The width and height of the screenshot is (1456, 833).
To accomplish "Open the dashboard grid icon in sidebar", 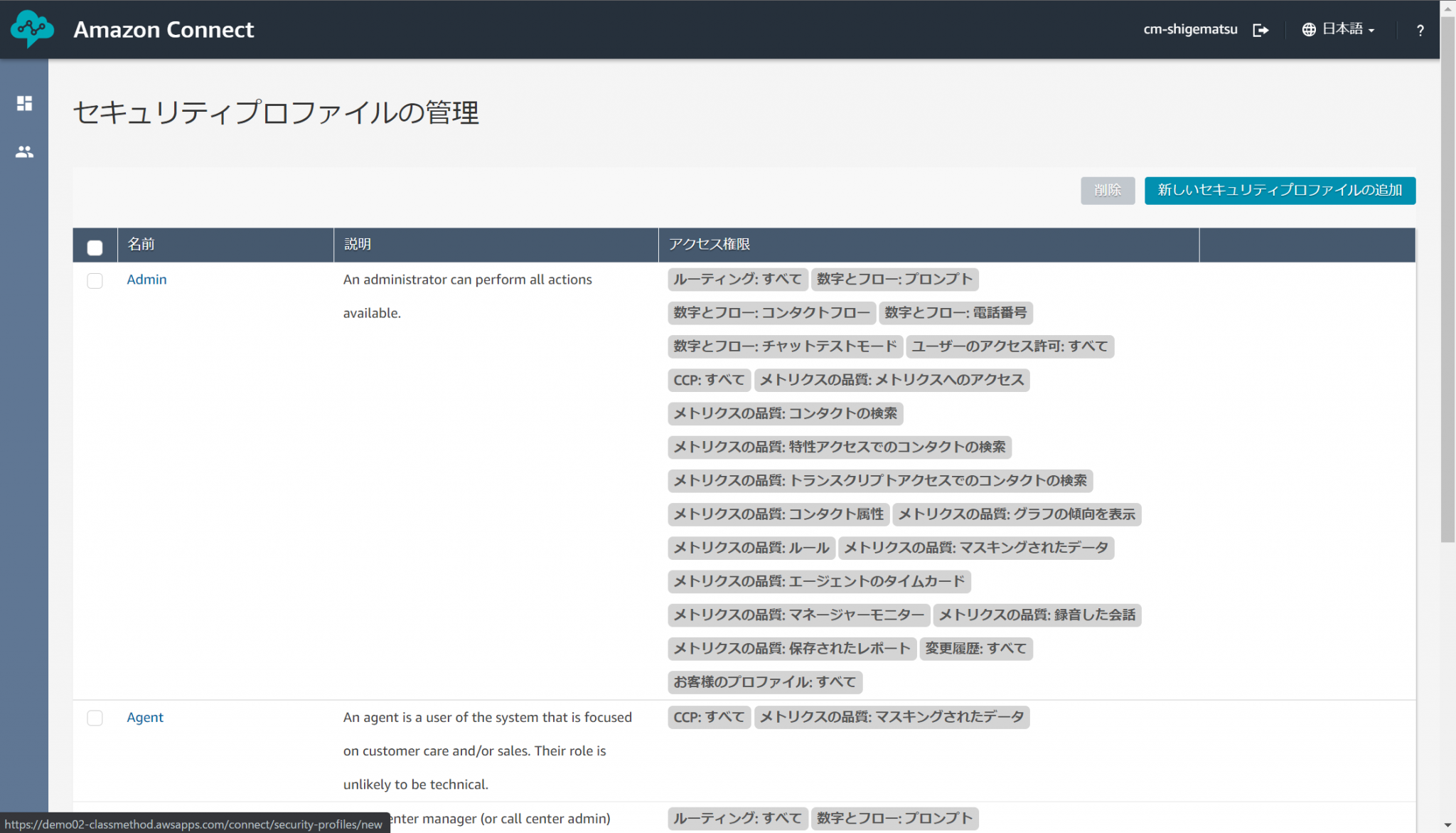I will pyautogui.click(x=24, y=103).
